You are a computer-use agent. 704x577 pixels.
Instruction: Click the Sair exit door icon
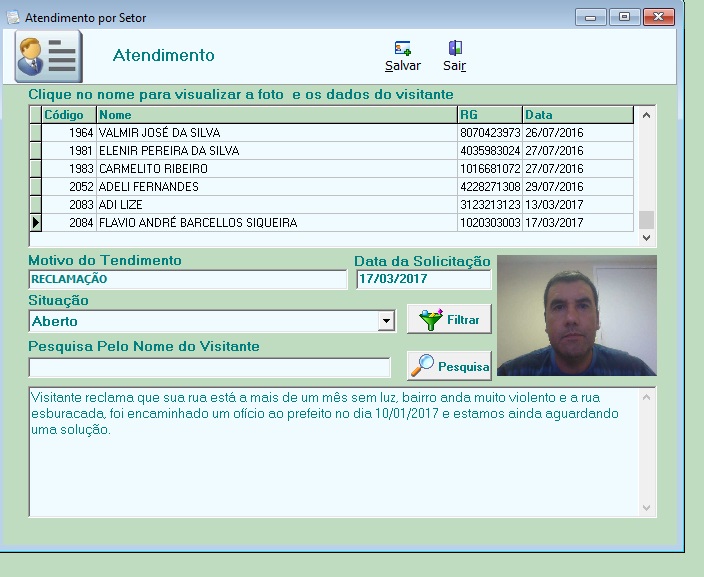click(x=455, y=48)
